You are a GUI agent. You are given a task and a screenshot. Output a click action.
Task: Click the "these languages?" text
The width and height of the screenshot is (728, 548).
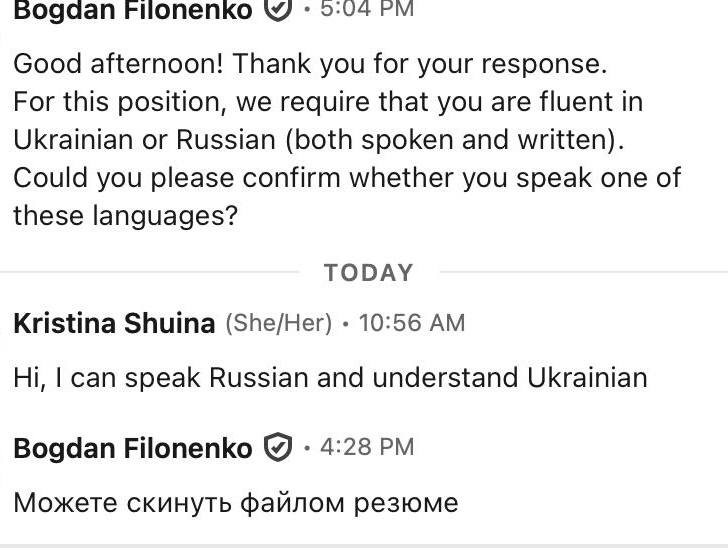point(125,216)
